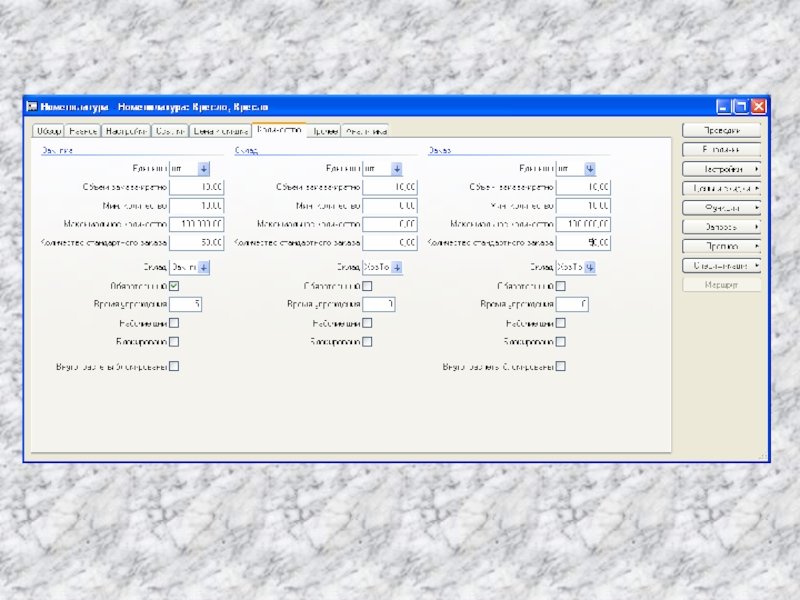Expand the Единица dropdown in Склад section
The image size is (800, 600).
(397, 168)
